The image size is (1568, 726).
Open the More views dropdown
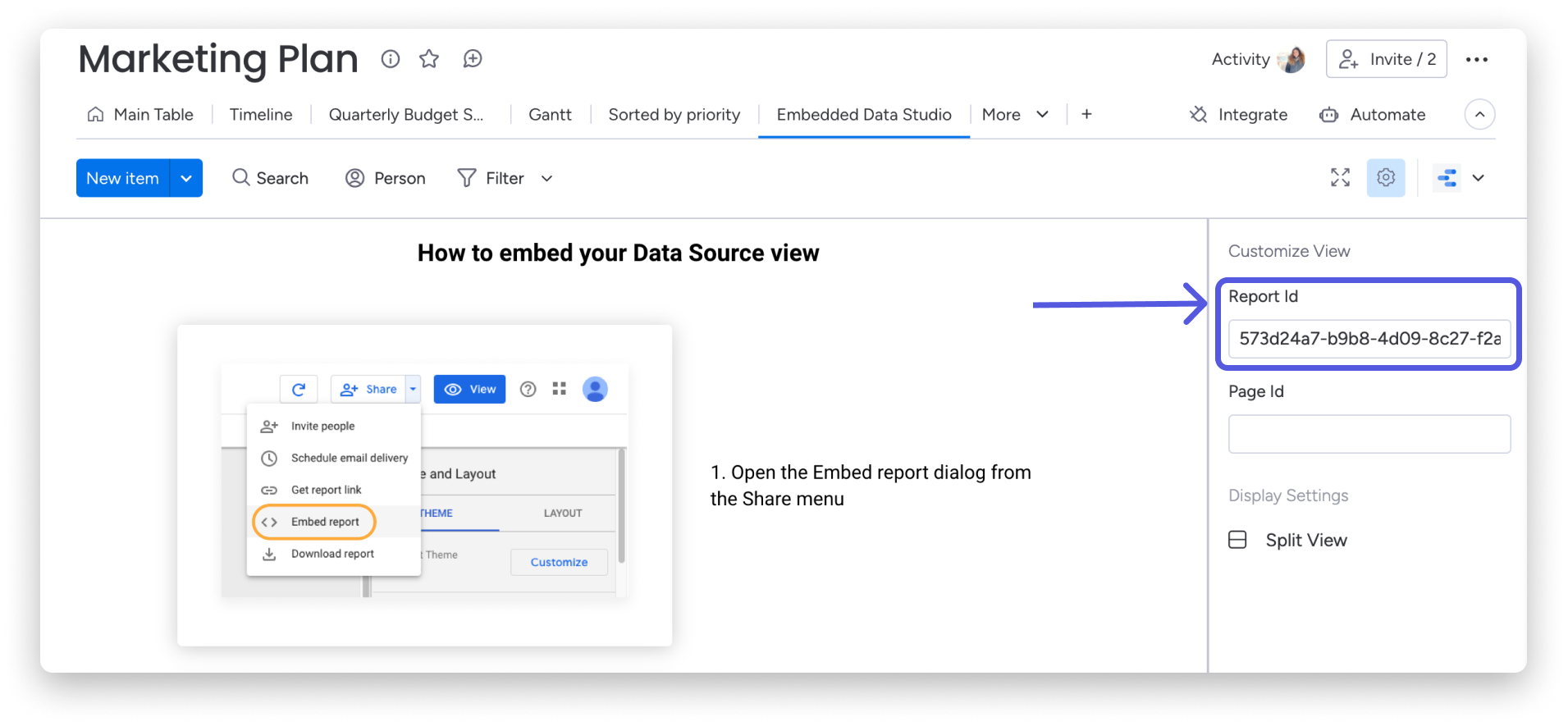click(x=1015, y=115)
